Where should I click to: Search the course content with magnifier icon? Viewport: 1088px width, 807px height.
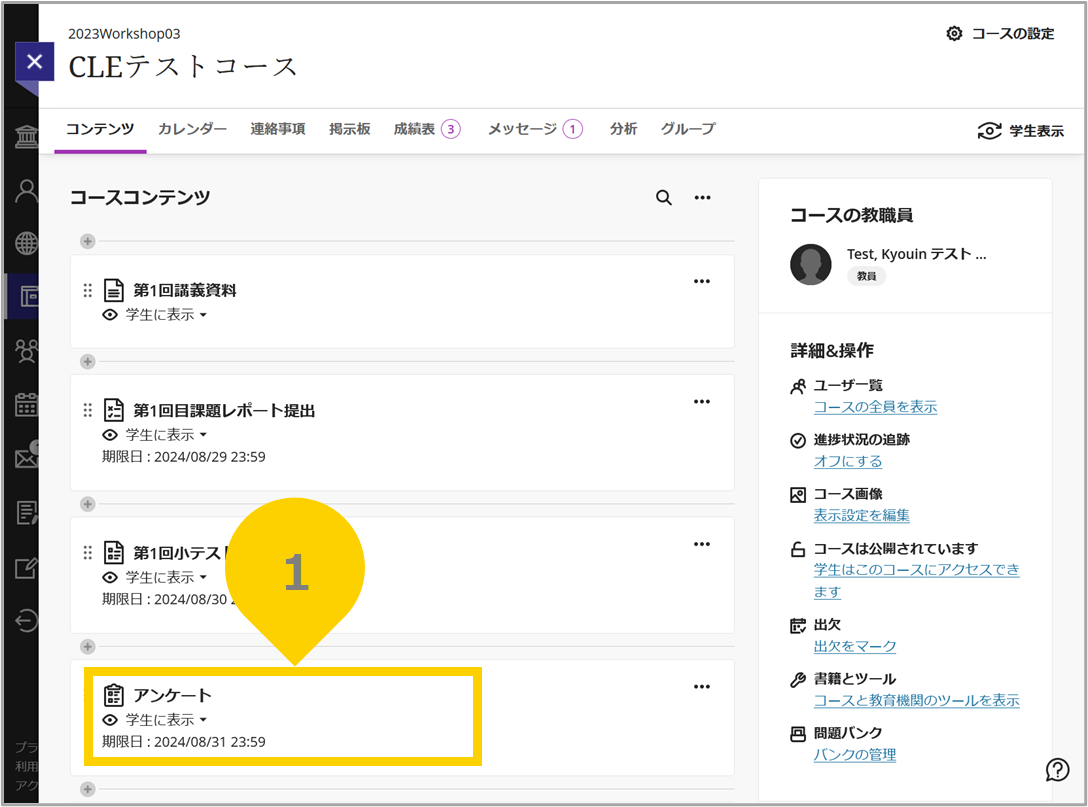[x=663, y=198]
